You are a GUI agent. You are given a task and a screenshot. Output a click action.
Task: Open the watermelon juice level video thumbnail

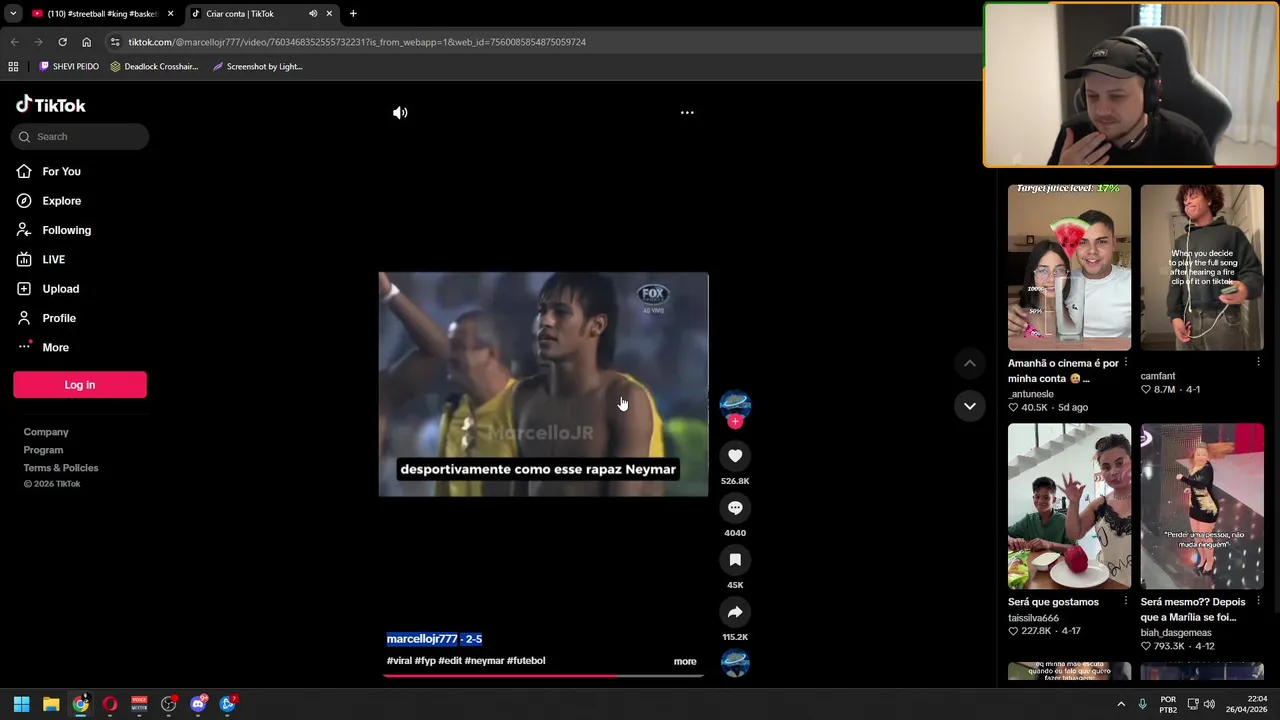pyautogui.click(x=1069, y=267)
